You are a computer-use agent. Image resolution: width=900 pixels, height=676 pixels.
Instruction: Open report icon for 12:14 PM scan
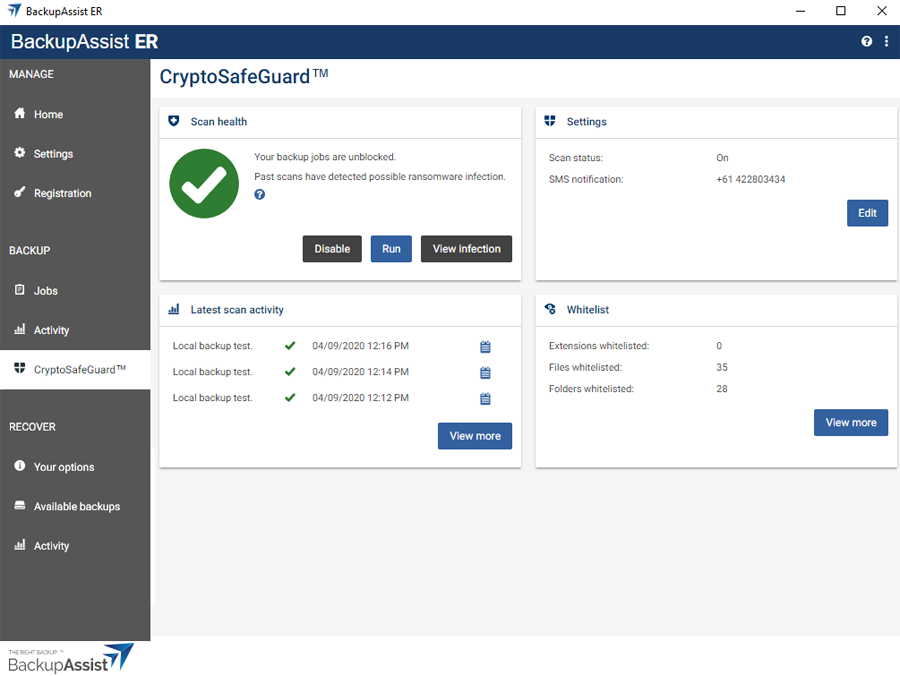tap(485, 372)
